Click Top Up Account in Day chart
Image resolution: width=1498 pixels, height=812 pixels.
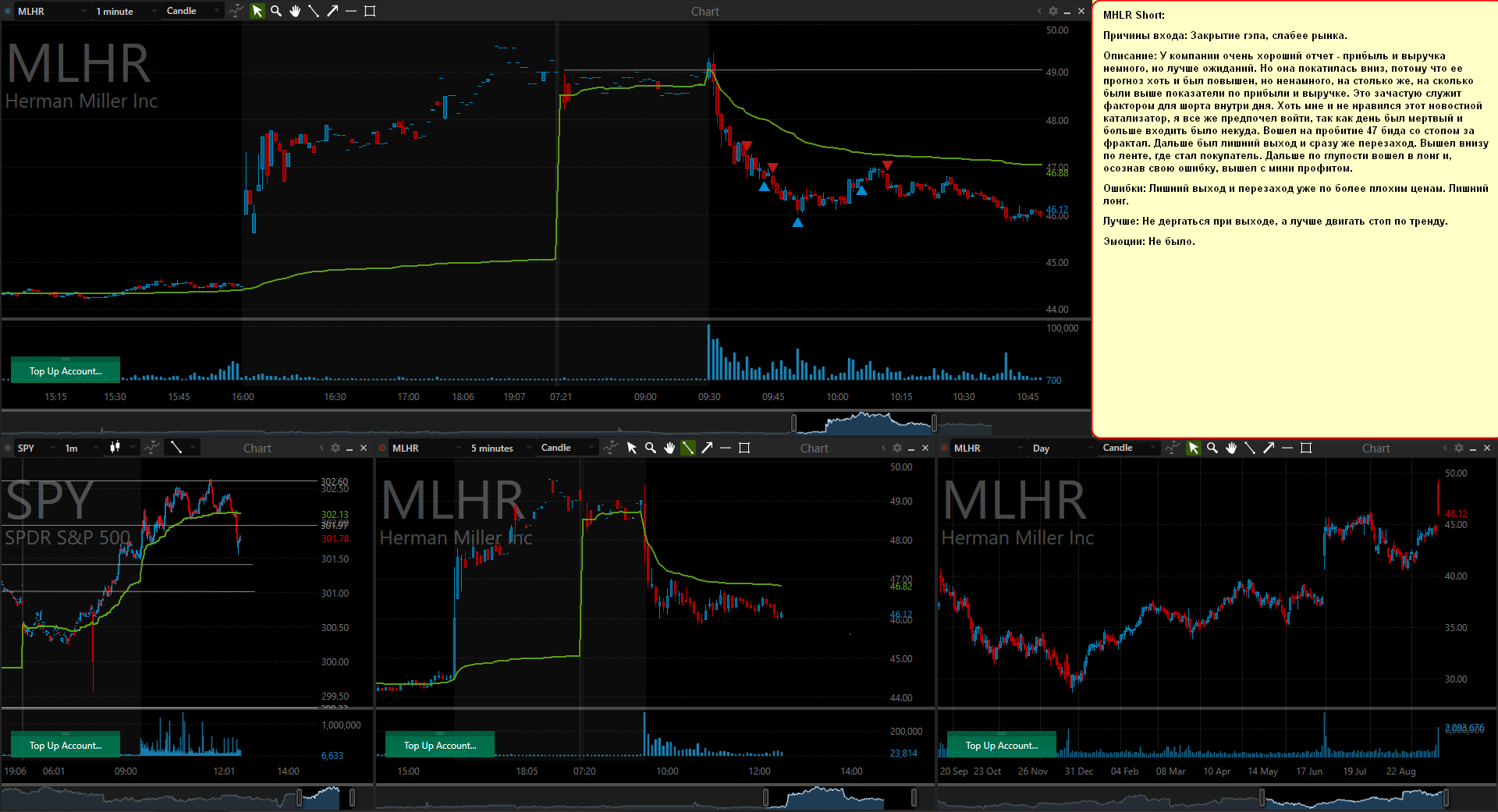(x=1002, y=745)
